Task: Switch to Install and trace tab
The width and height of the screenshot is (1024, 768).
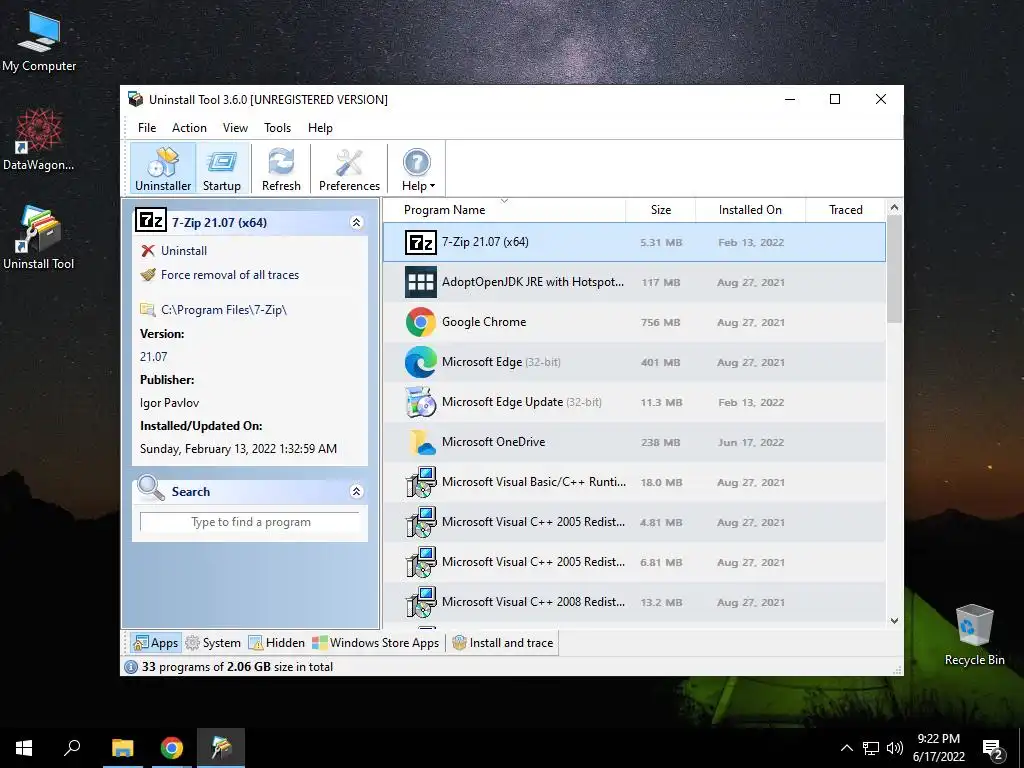Action: [x=503, y=643]
